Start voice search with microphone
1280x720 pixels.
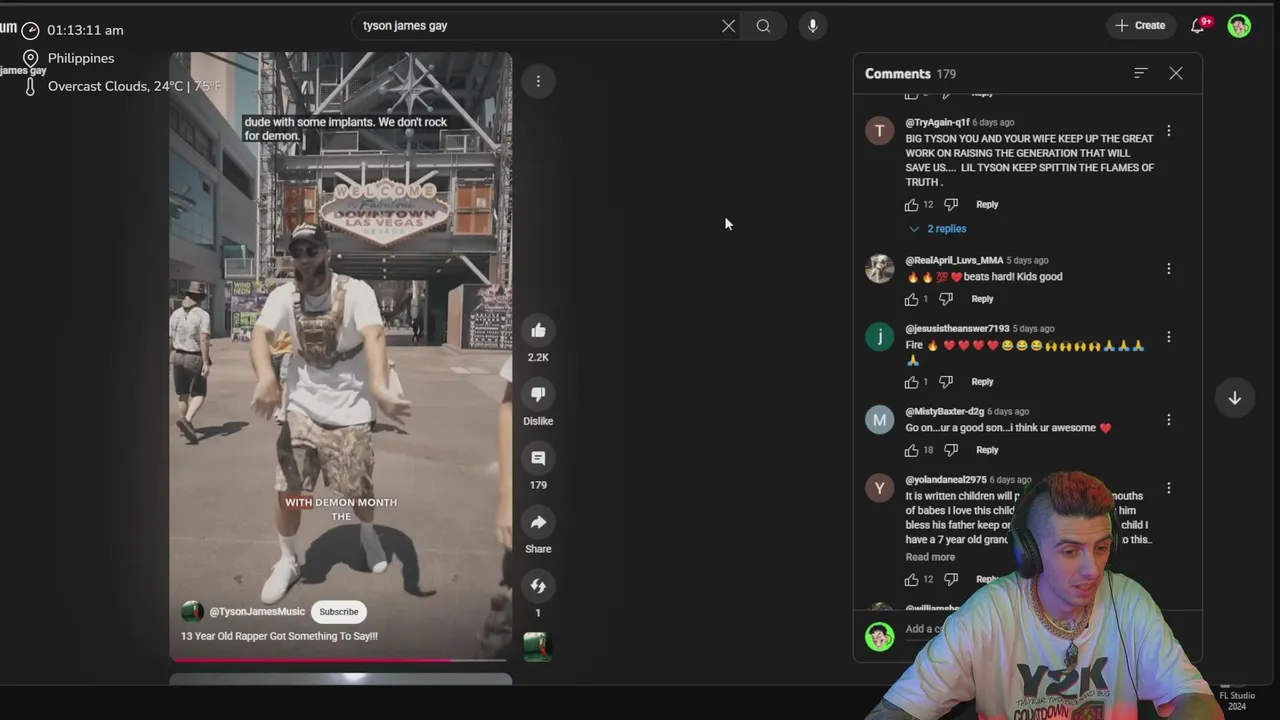(x=812, y=26)
